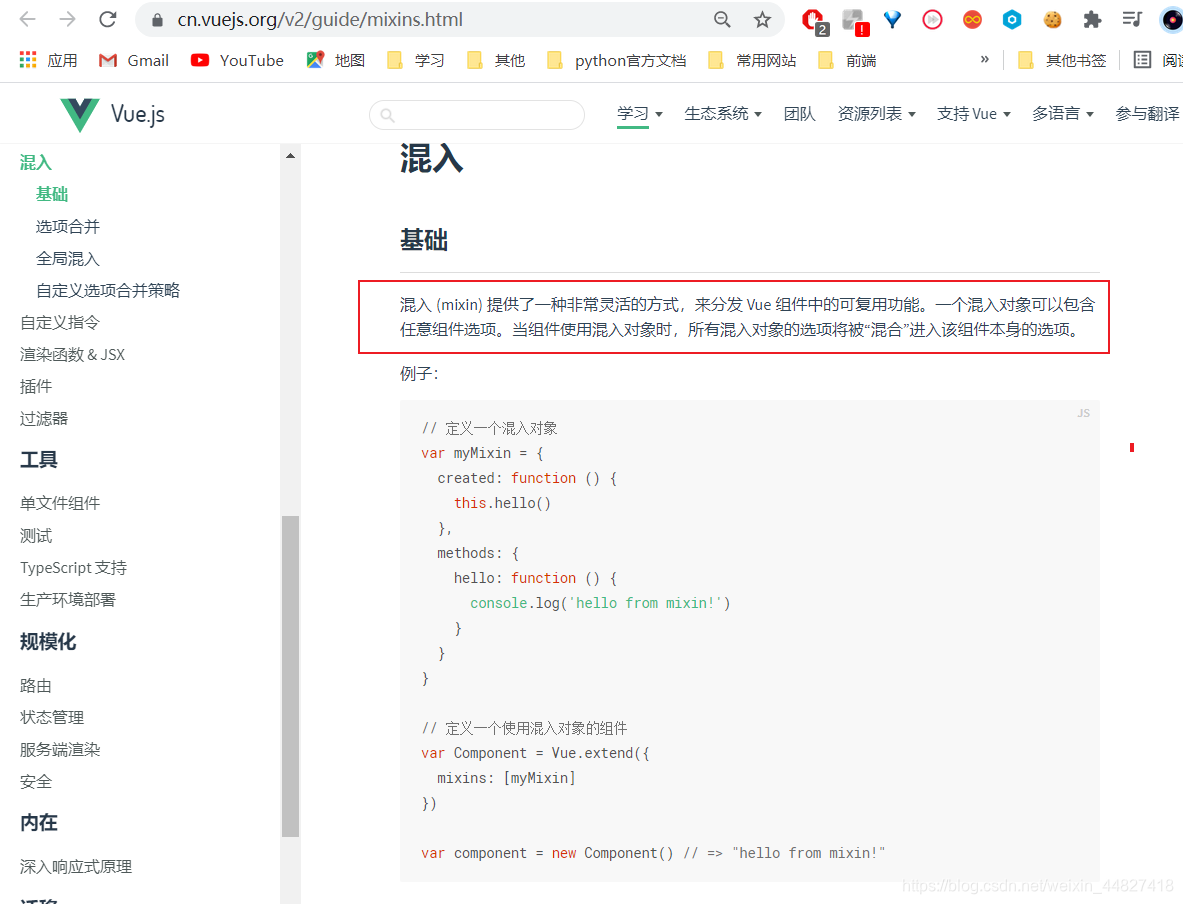Open the AdBlock extension icon
The image size is (1183, 904).
[x=812, y=19]
